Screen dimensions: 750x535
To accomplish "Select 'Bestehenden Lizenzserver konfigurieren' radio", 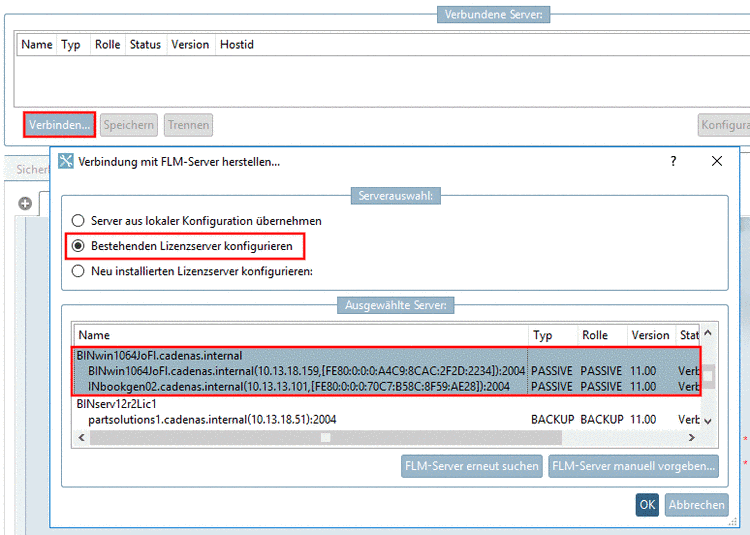I will tap(182, 246).
